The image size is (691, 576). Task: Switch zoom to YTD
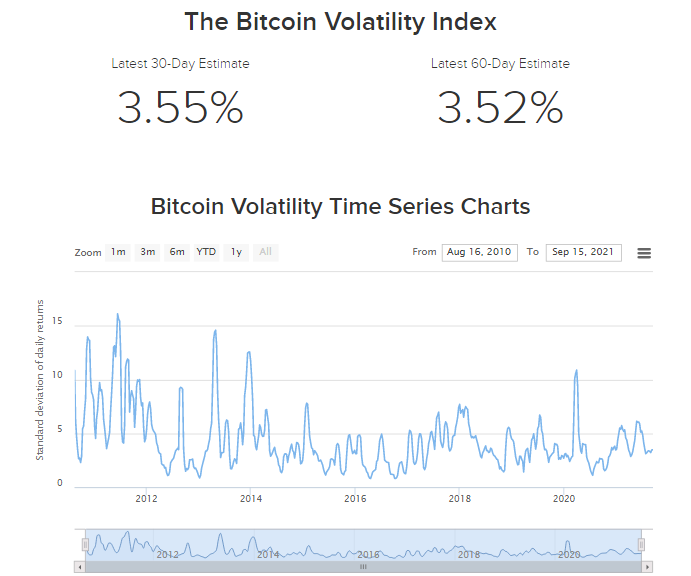[206, 252]
